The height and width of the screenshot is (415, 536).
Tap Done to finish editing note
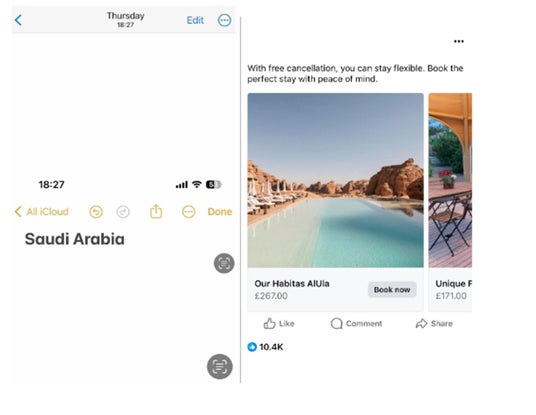220,212
